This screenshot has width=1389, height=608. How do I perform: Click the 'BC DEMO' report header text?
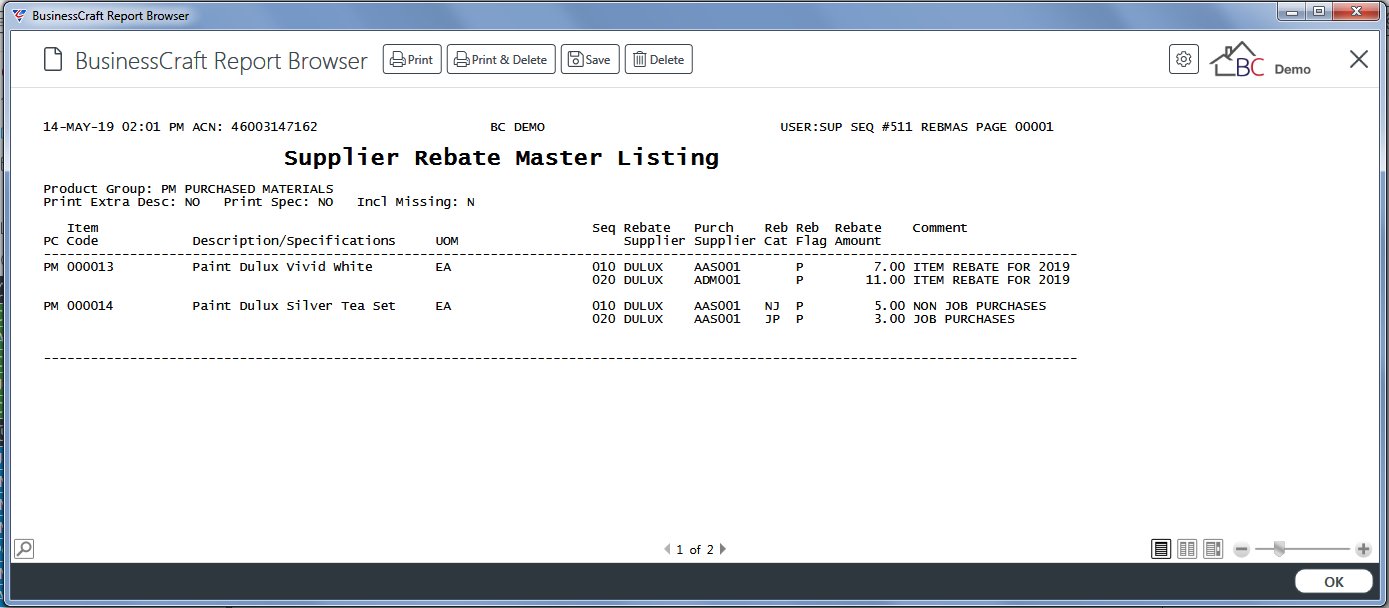[517, 127]
